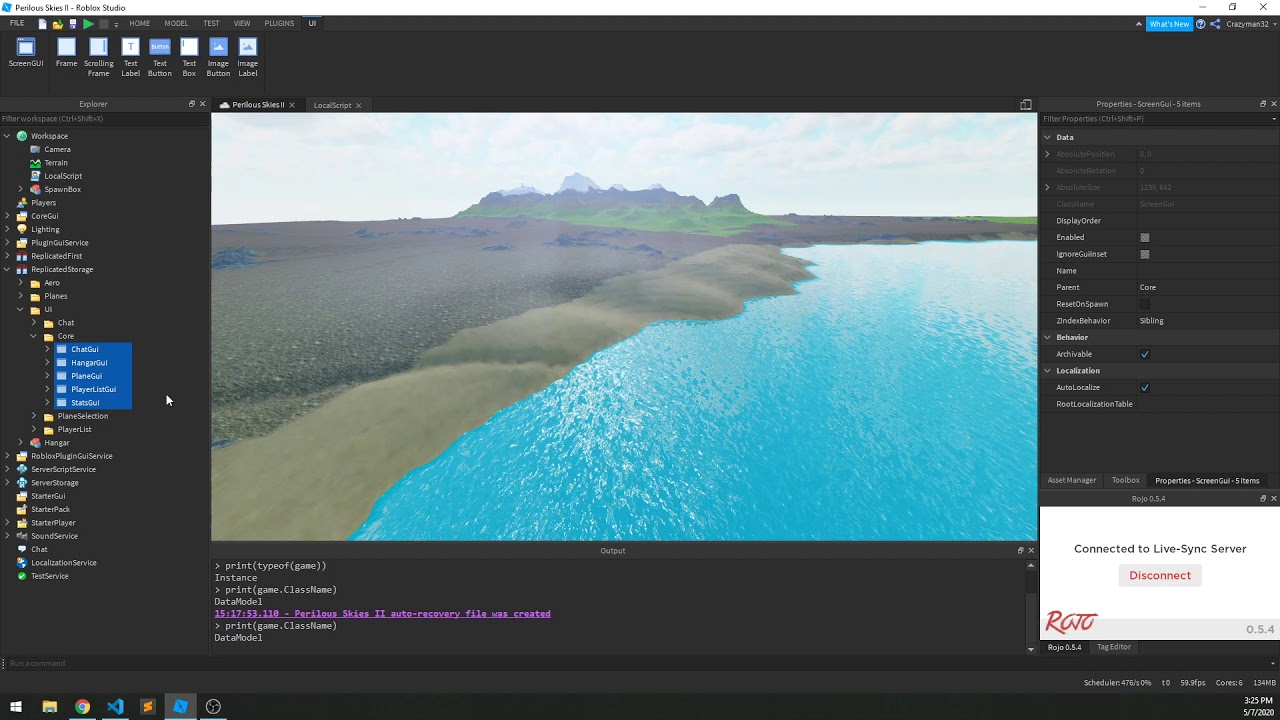Insert a Scrolling Frame
The height and width of the screenshot is (720, 1280).
coord(98,57)
